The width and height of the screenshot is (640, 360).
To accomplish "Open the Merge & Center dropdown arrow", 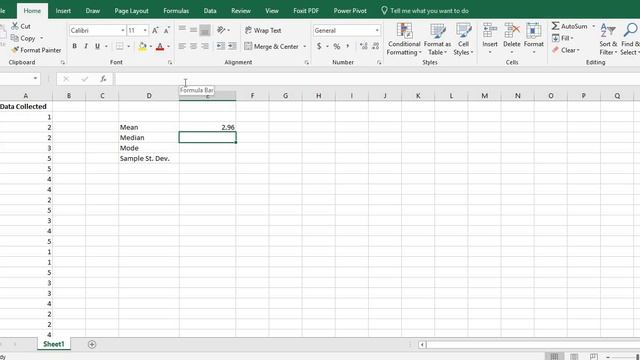I will [x=304, y=47].
